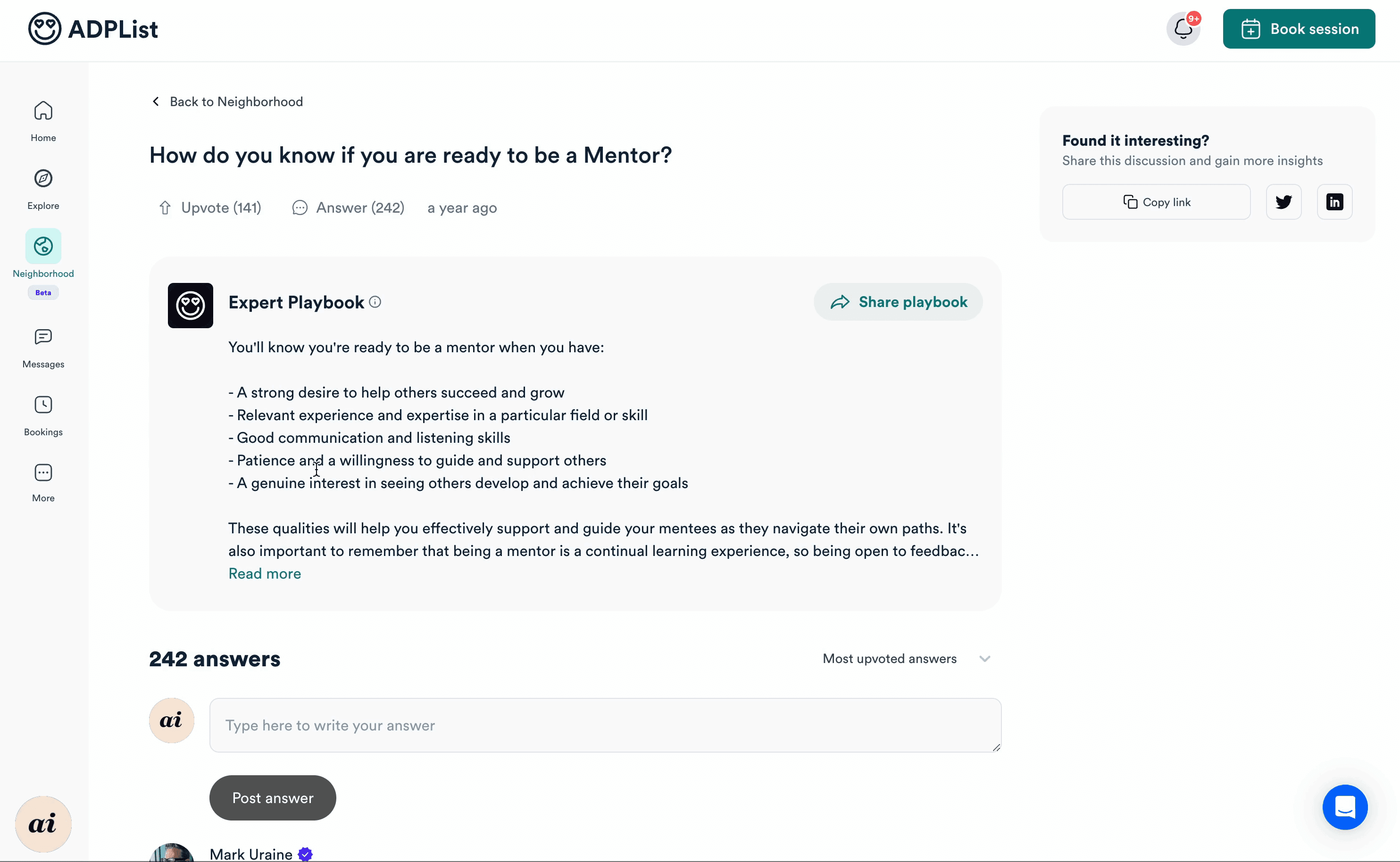
Task: Click the answer text input field
Action: tap(604, 725)
